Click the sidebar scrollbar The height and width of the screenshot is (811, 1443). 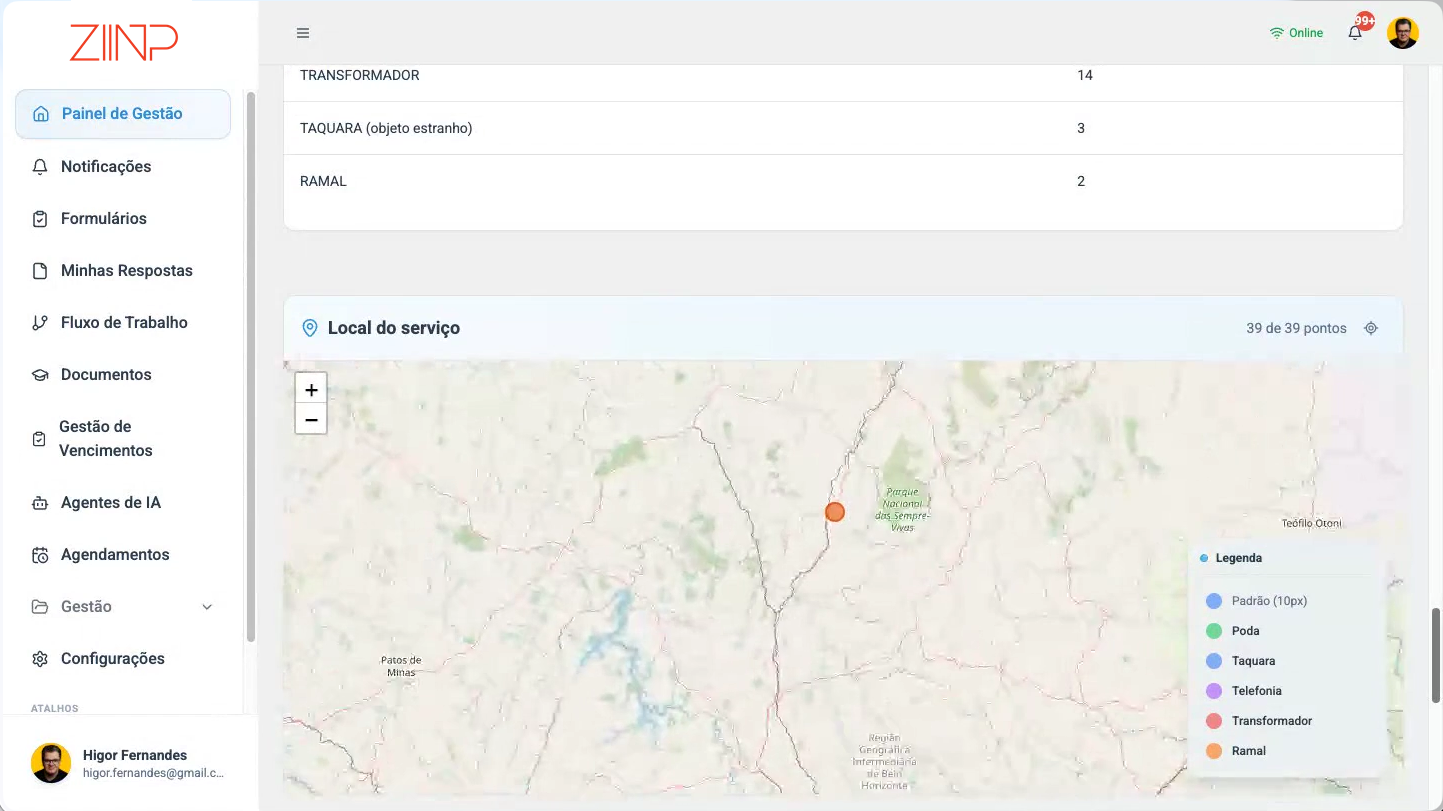251,366
